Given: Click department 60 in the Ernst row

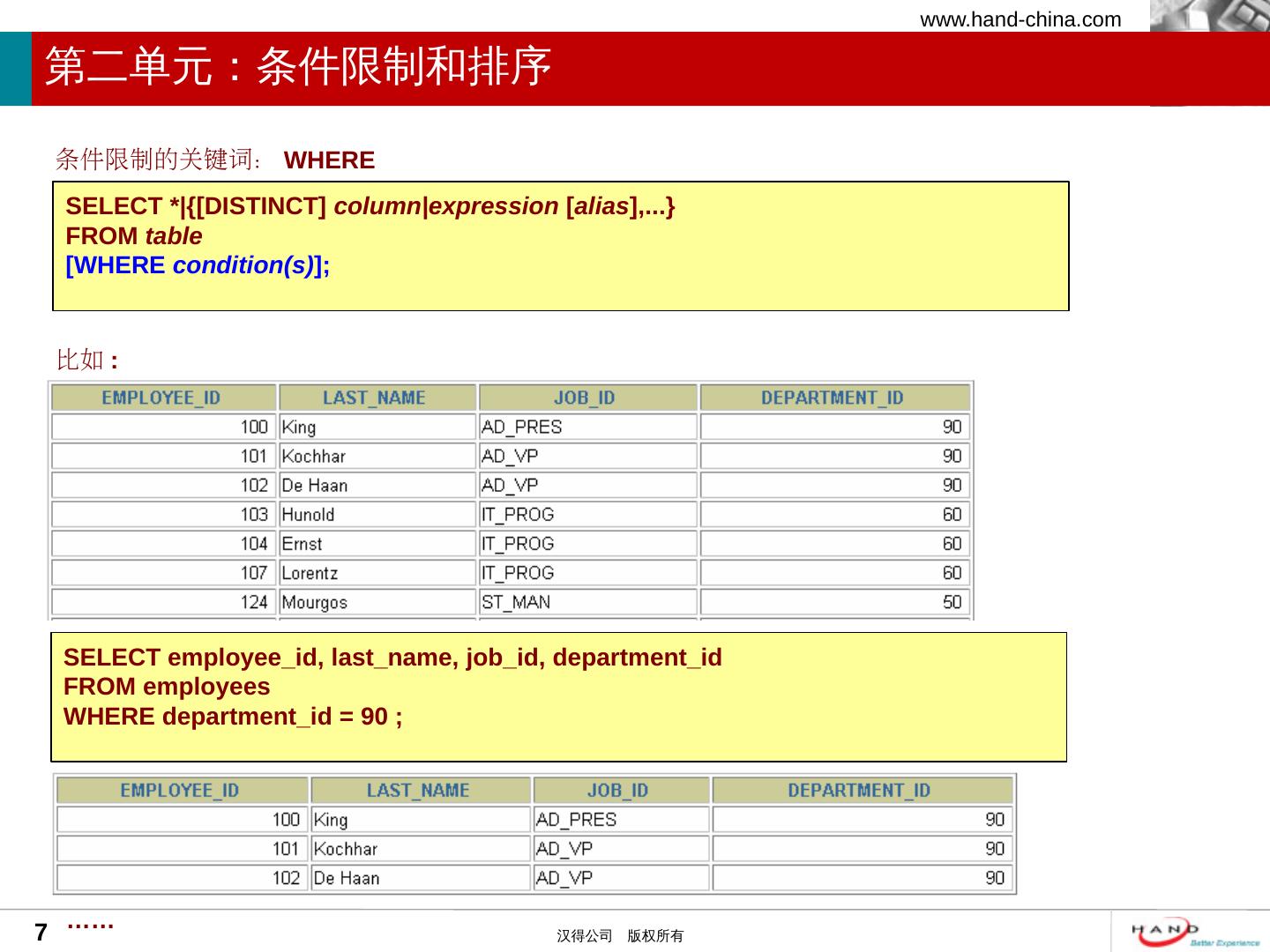Looking at the screenshot, I should click(835, 544).
